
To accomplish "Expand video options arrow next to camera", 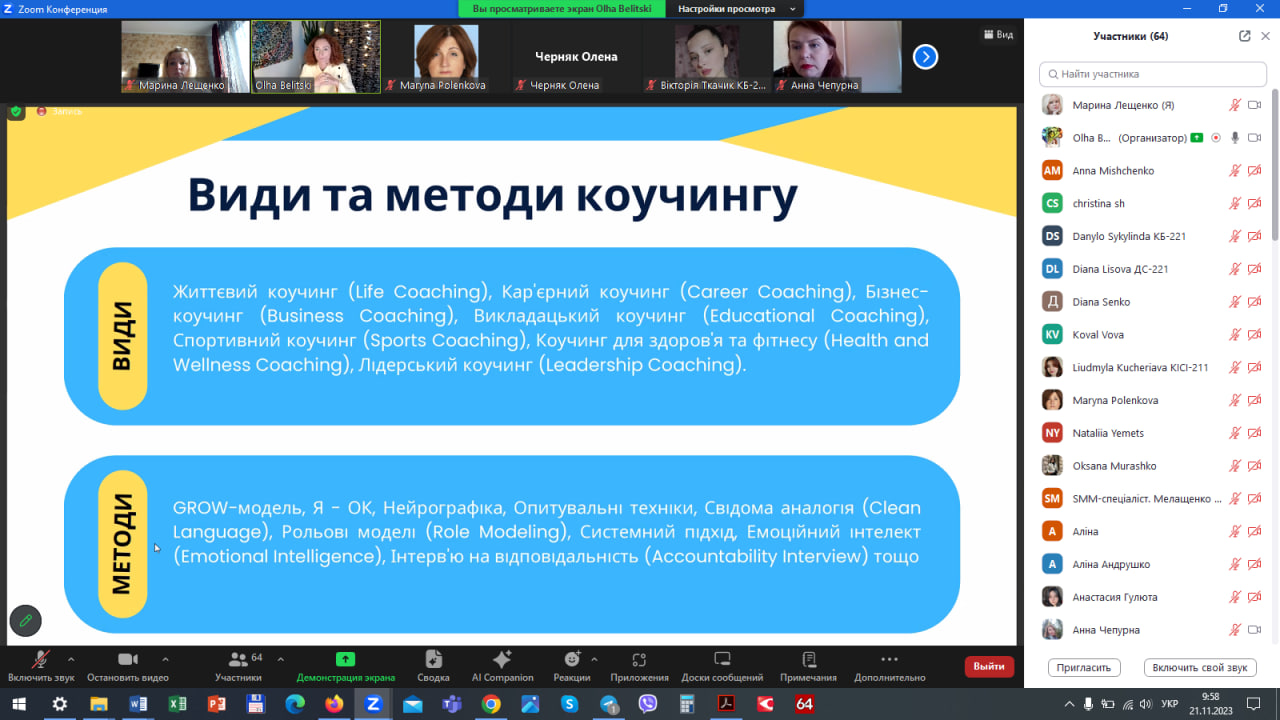I will (165, 659).
